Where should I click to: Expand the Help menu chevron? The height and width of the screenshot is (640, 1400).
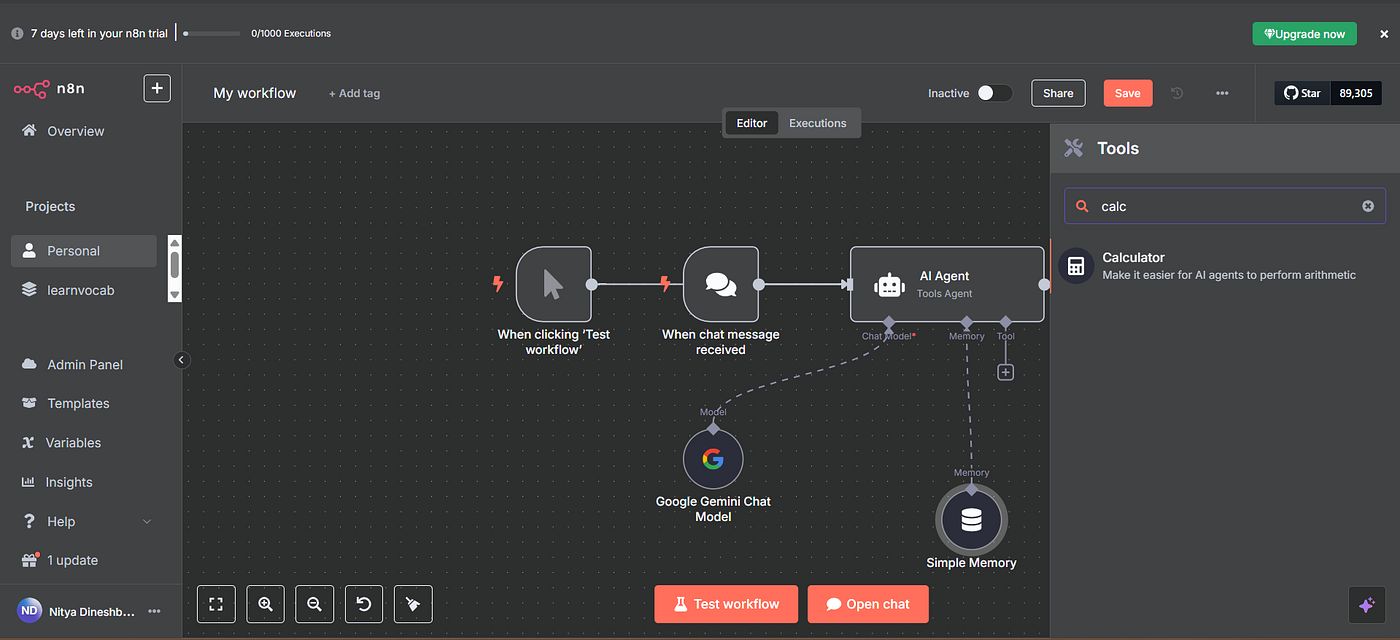[147, 522]
